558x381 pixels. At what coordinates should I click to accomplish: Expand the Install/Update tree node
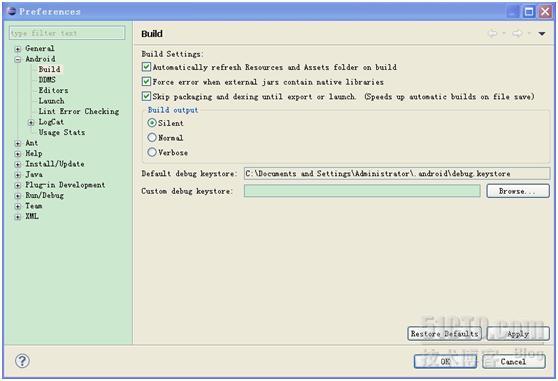point(17,164)
